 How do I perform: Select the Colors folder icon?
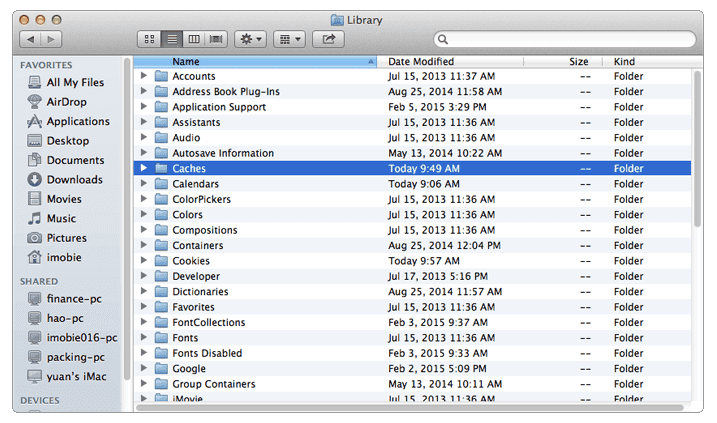pyautogui.click(x=161, y=214)
